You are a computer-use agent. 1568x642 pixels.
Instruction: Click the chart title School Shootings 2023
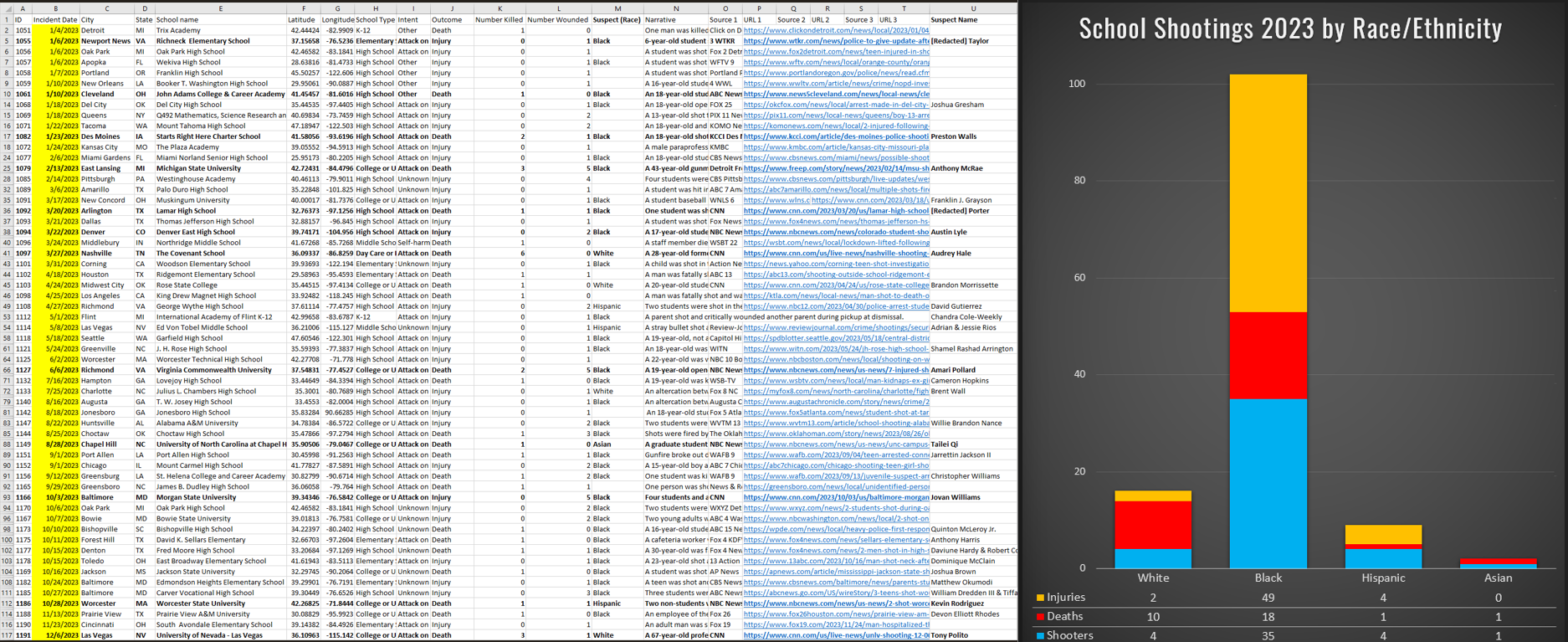coord(1290,28)
